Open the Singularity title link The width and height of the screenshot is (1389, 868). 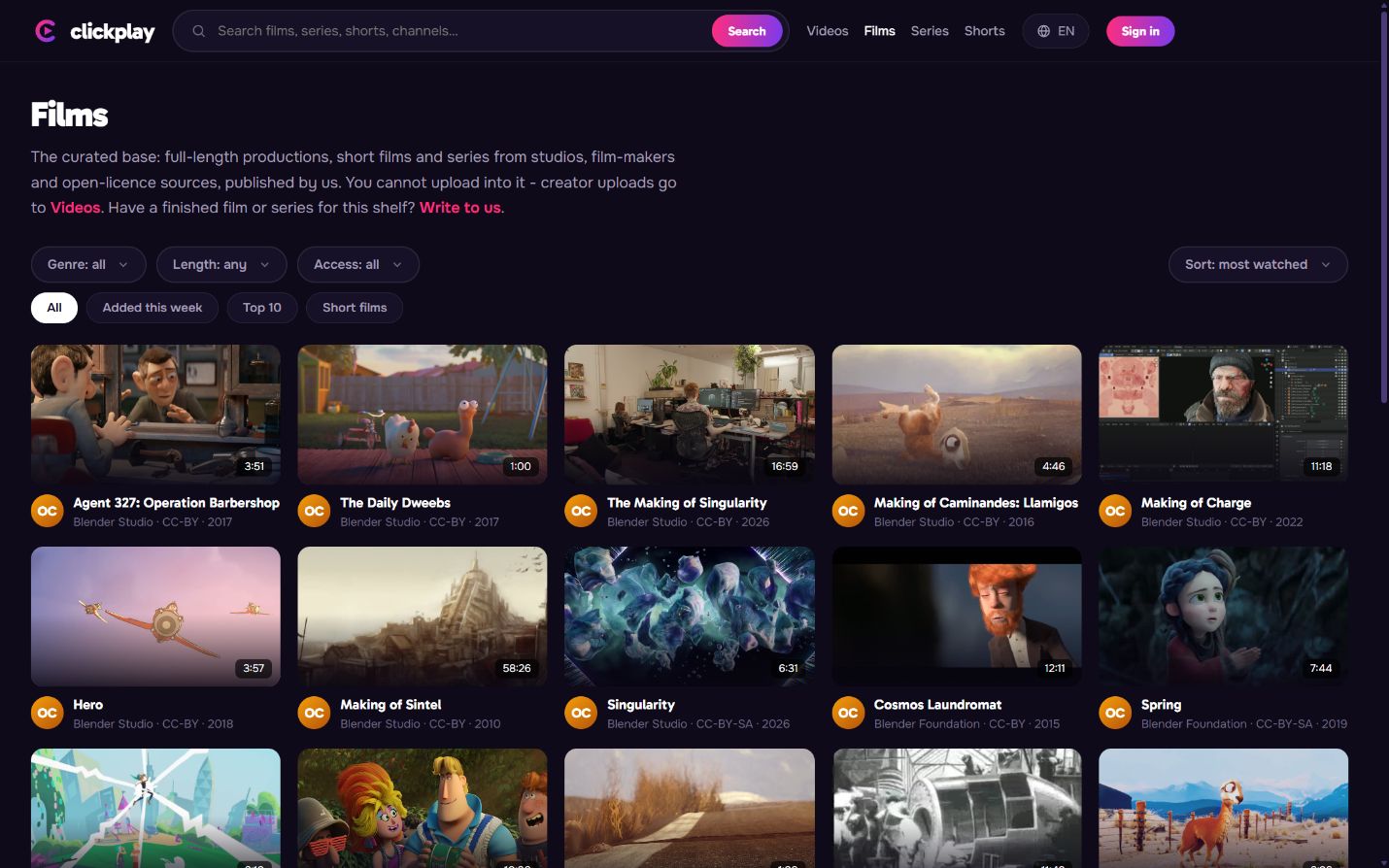pos(641,705)
